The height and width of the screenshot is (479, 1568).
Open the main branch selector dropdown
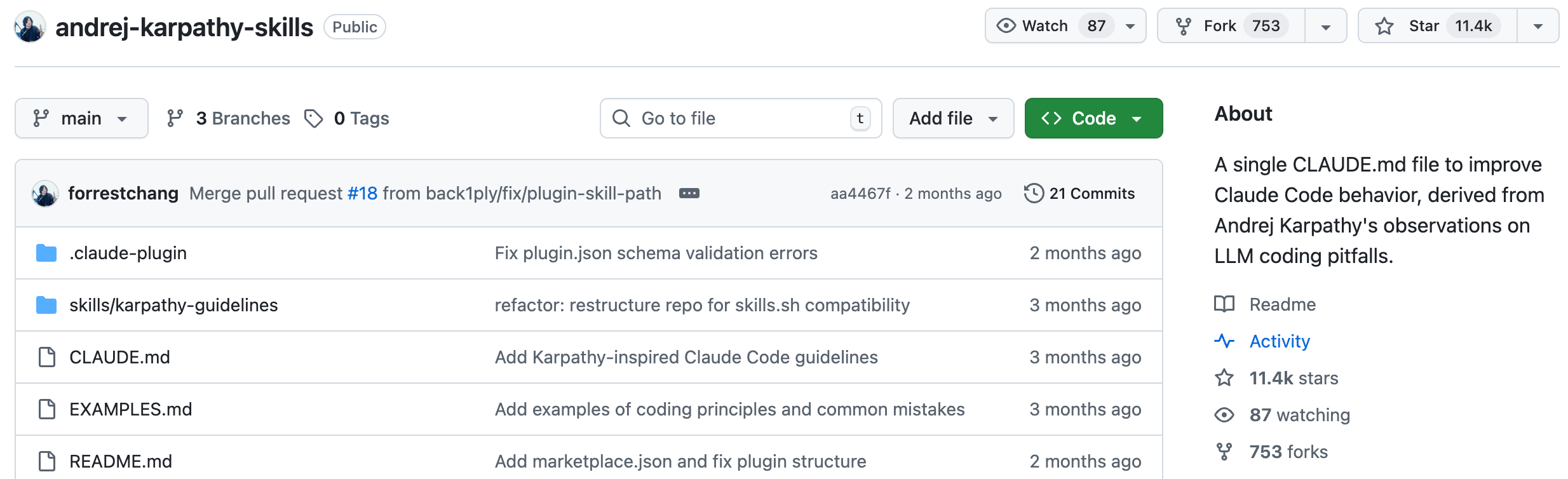[81, 118]
